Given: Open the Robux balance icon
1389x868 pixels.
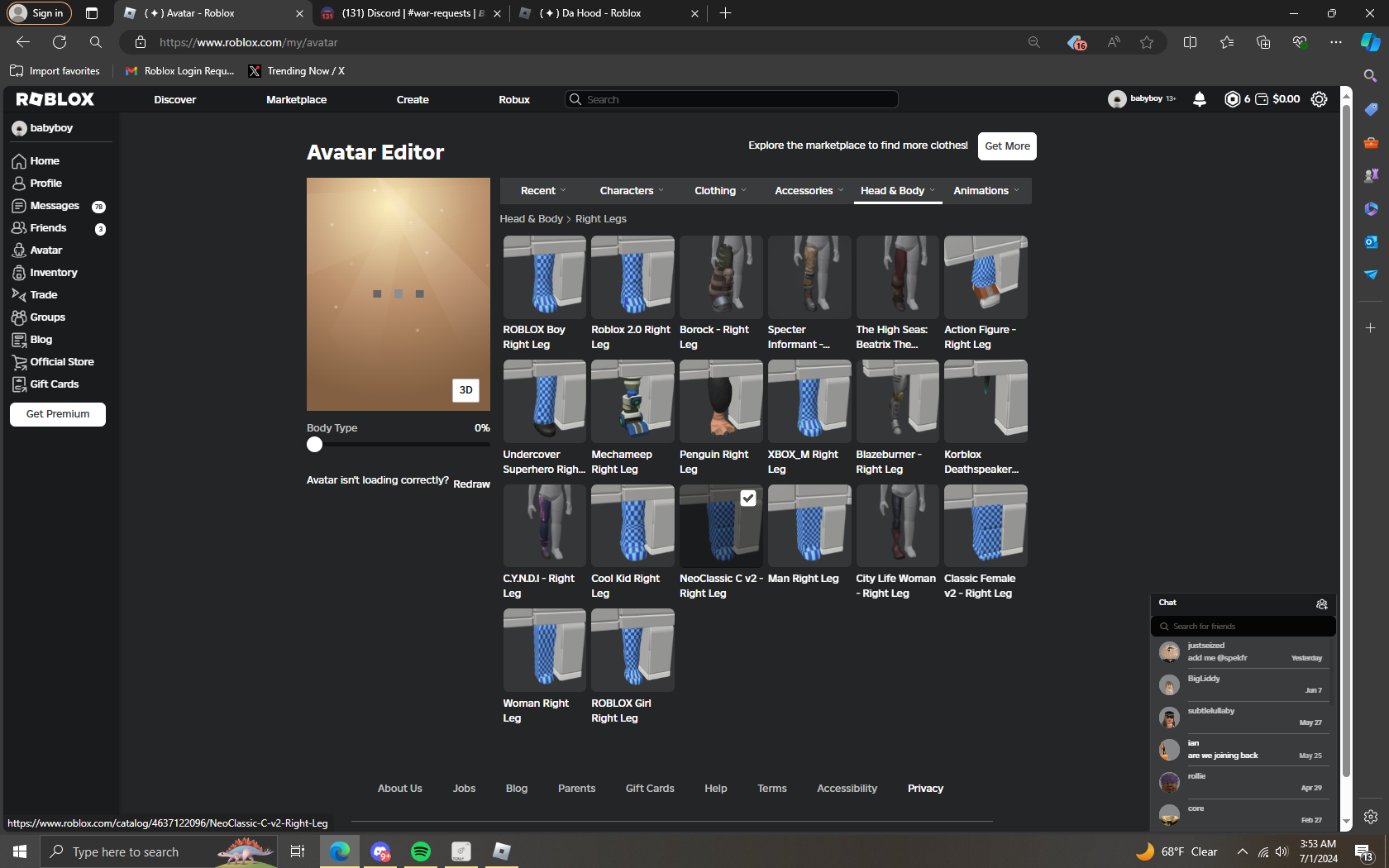Looking at the screenshot, I should click(x=1232, y=99).
